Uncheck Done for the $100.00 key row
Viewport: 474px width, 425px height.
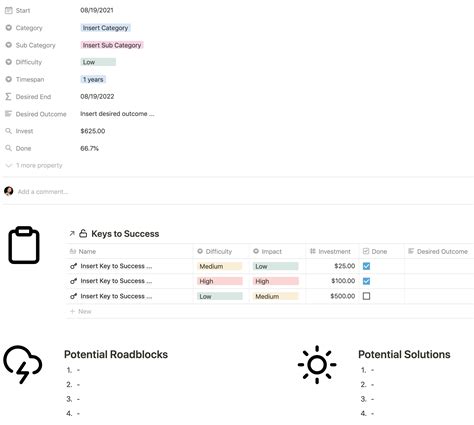click(366, 281)
